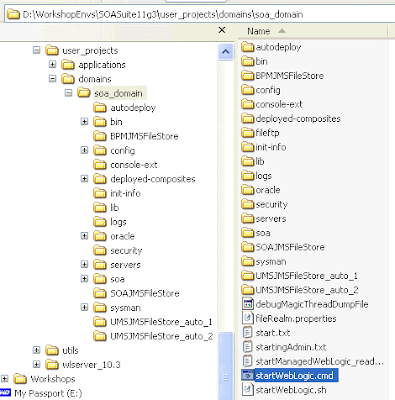Click the BPMJMSFileStore folder icon in file list

[248, 76]
